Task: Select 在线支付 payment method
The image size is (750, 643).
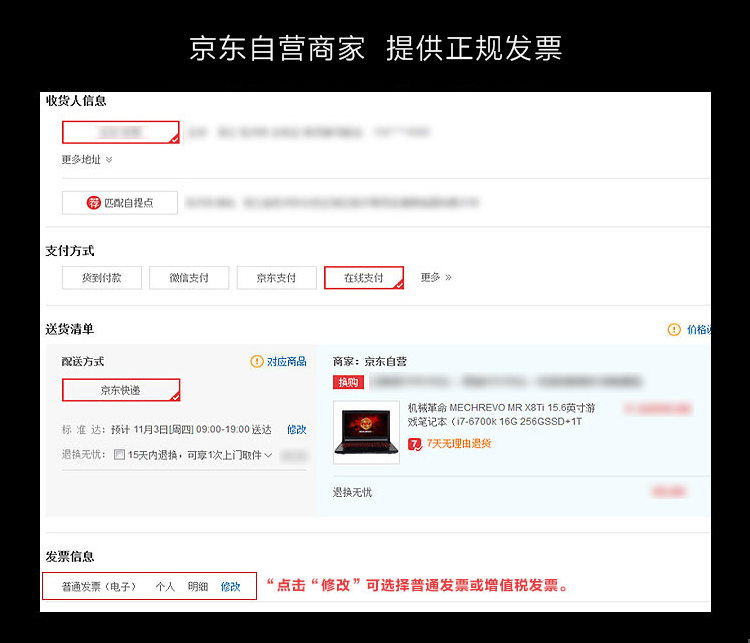Action: click(x=364, y=278)
